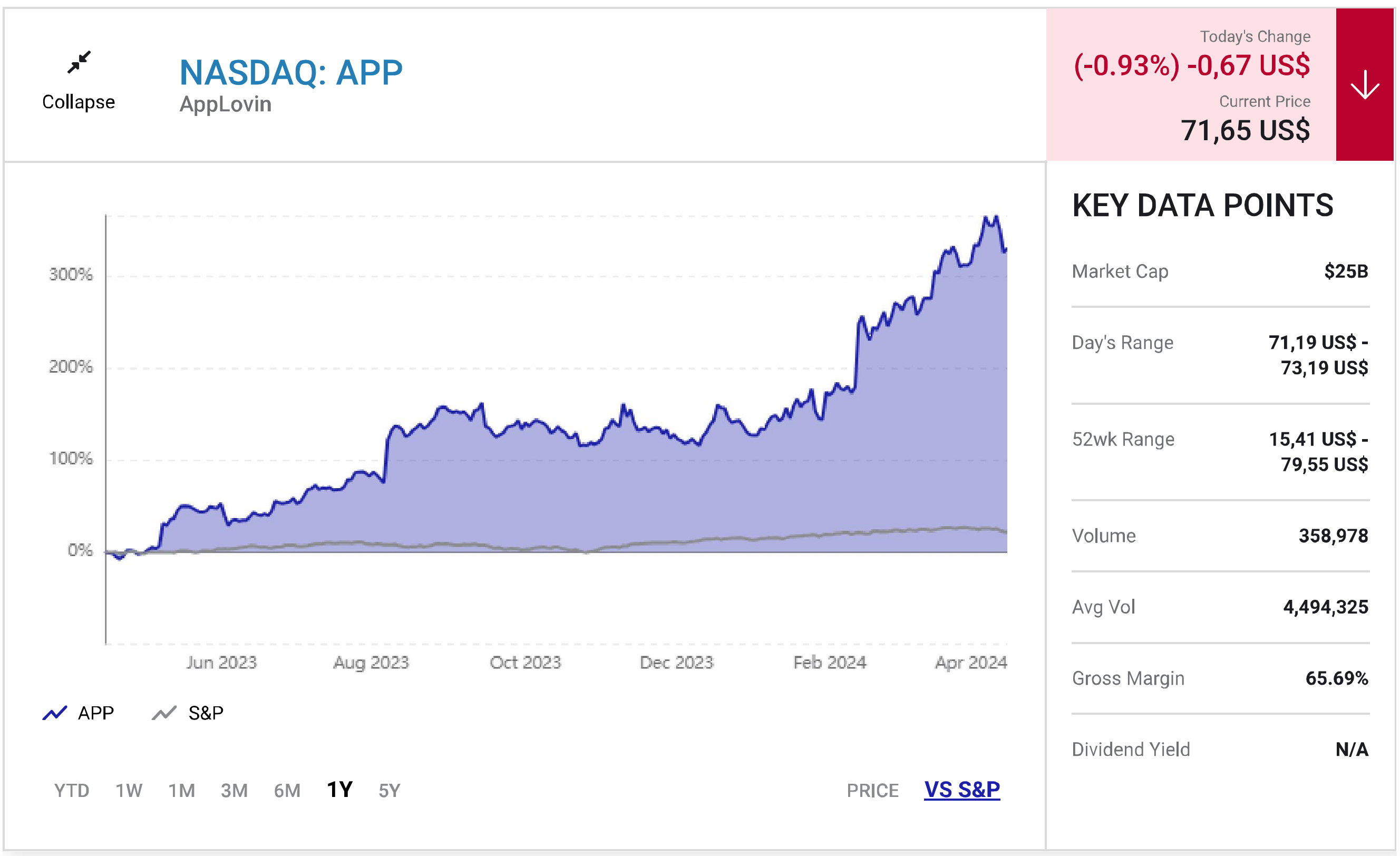1400x856 pixels.
Task: Click the Market Cap value $25B
Action: (1346, 271)
